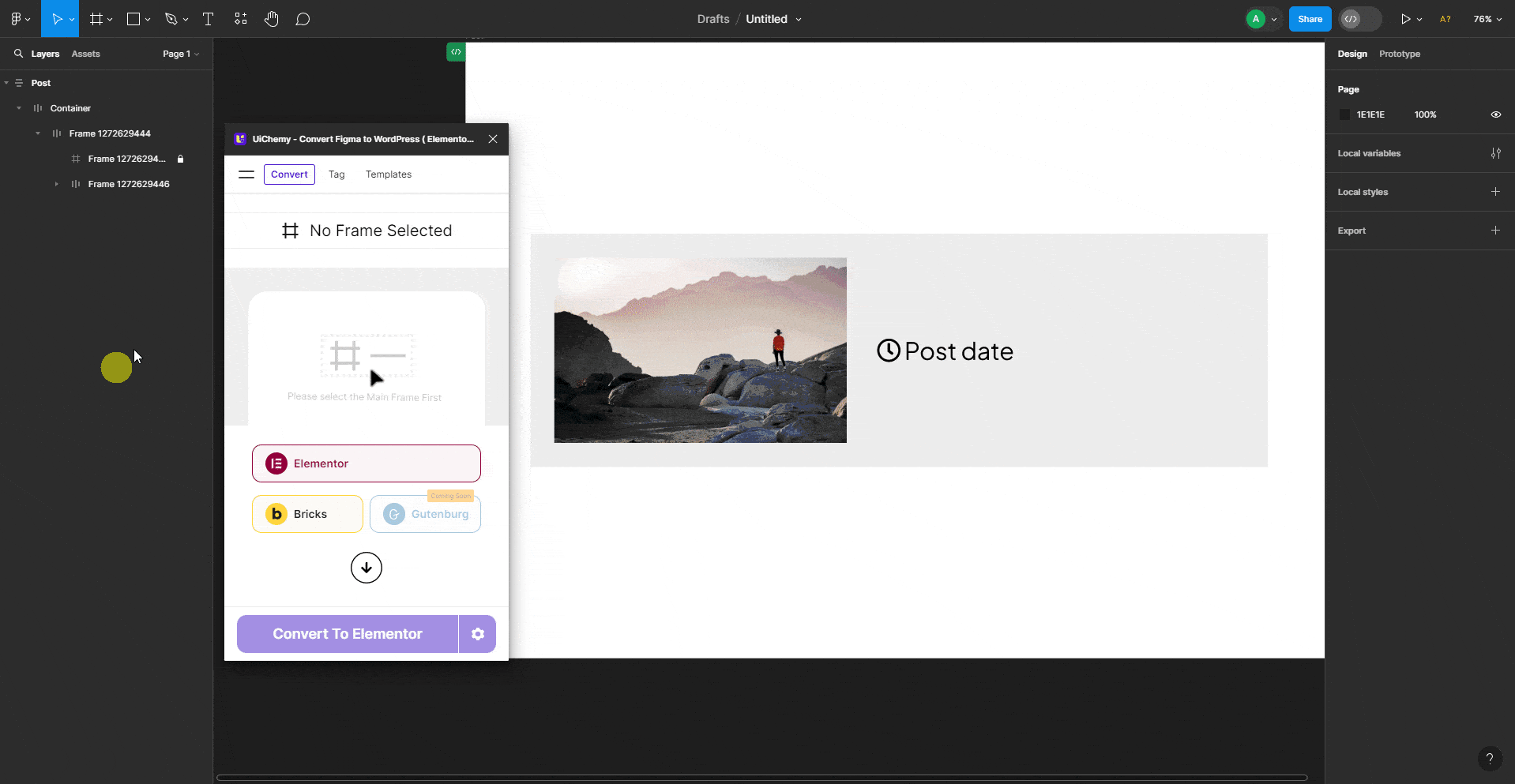Open Local variables settings icon
This screenshot has height=784, width=1515.
tap(1496, 153)
